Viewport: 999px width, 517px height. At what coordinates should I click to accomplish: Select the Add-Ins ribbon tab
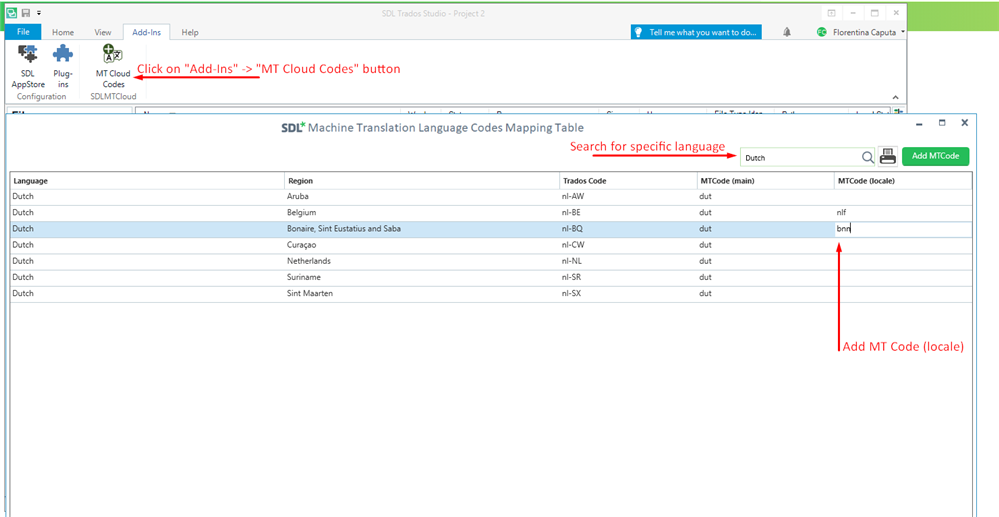point(147,32)
